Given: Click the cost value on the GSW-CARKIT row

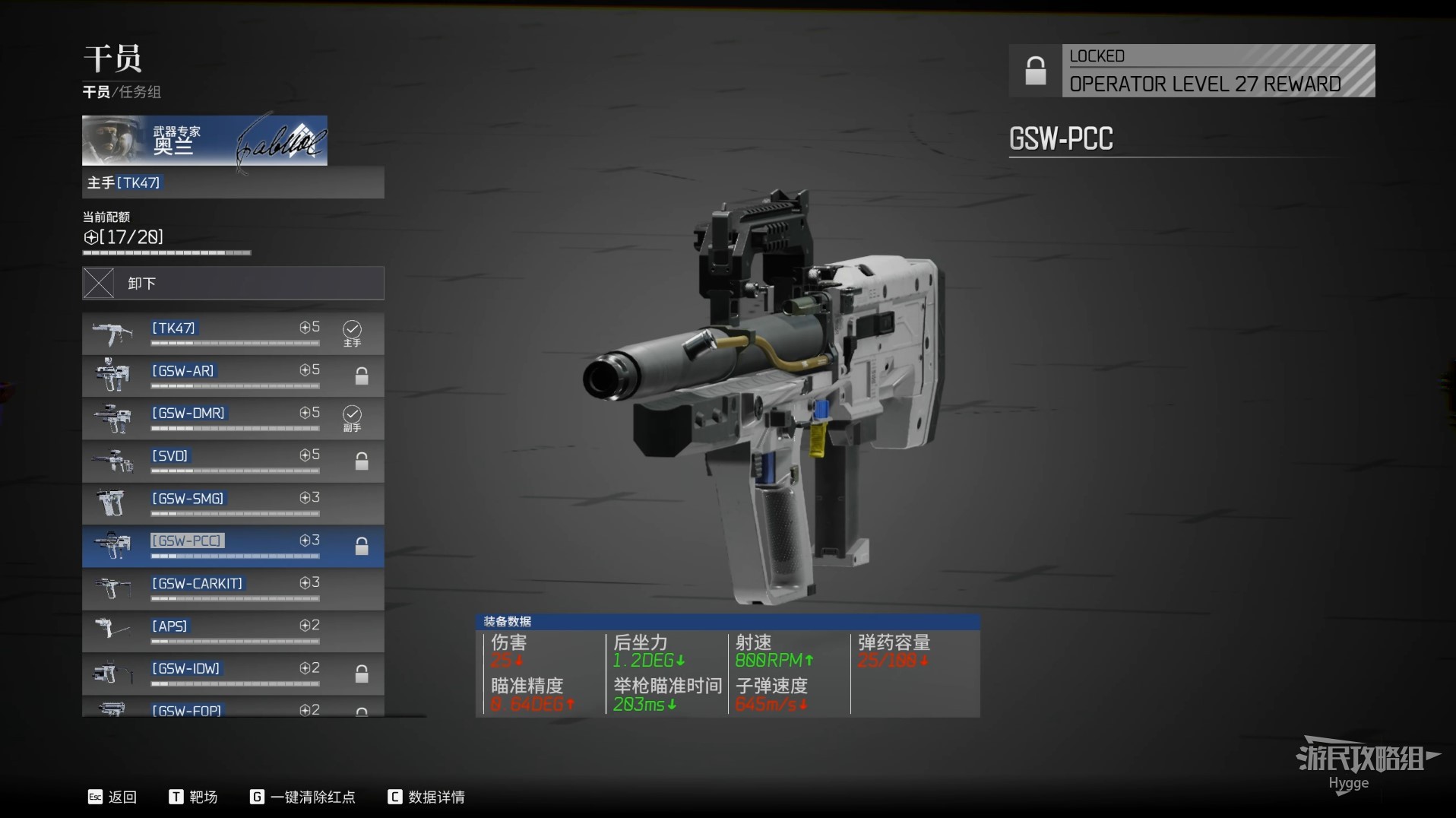Looking at the screenshot, I should pos(309,582).
